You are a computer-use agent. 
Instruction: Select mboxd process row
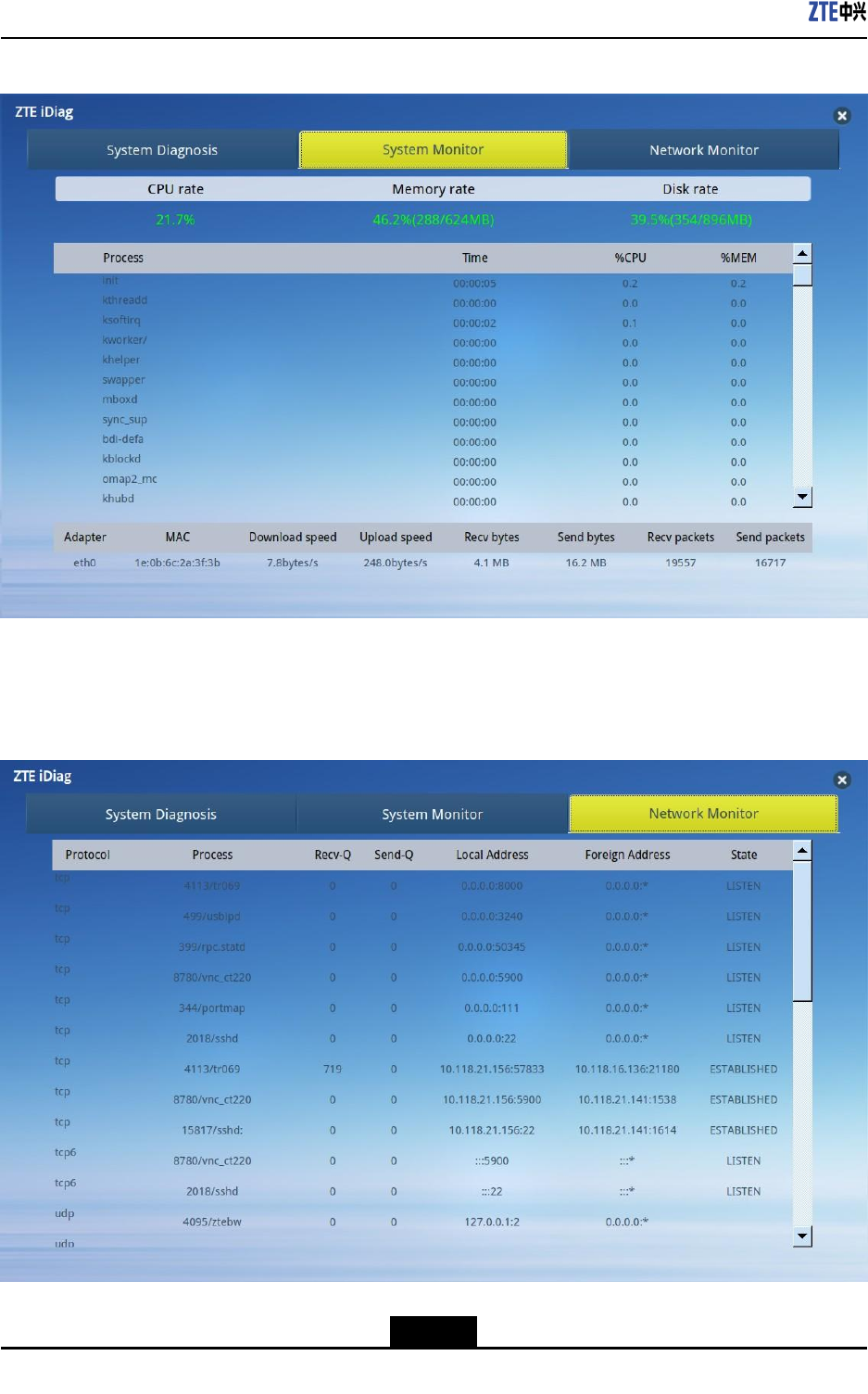(423, 401)
